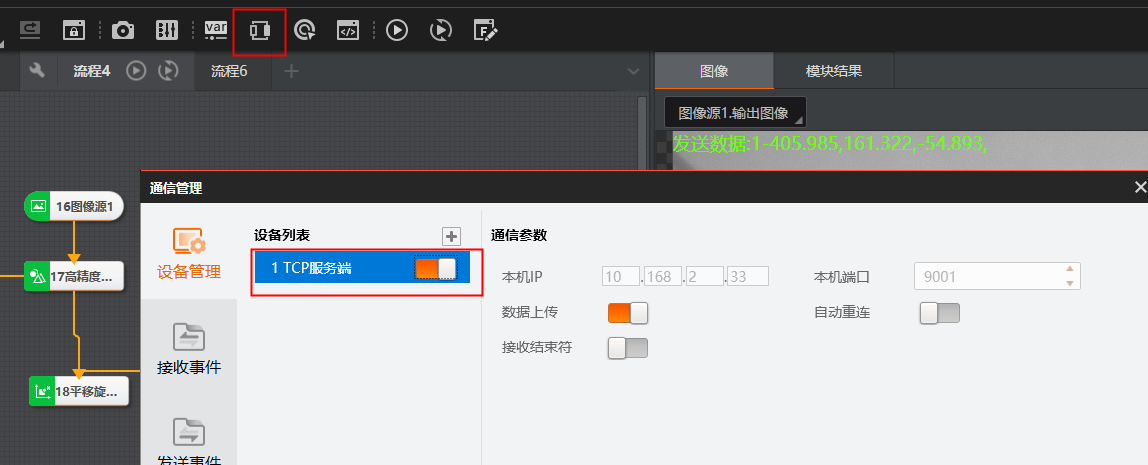Open global variables with the var icon
Screen dimensions: 1148x465
tap(216, 30)
